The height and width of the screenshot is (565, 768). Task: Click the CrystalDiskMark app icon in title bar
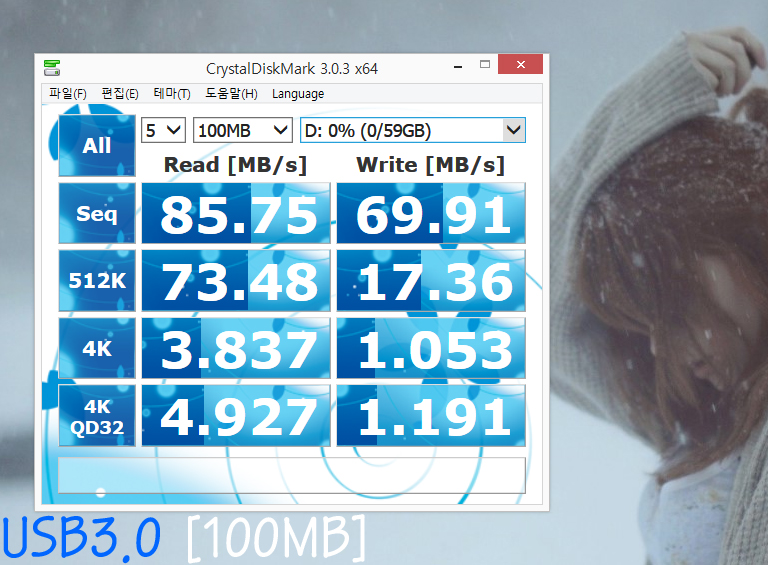click(x=51, y=68)
